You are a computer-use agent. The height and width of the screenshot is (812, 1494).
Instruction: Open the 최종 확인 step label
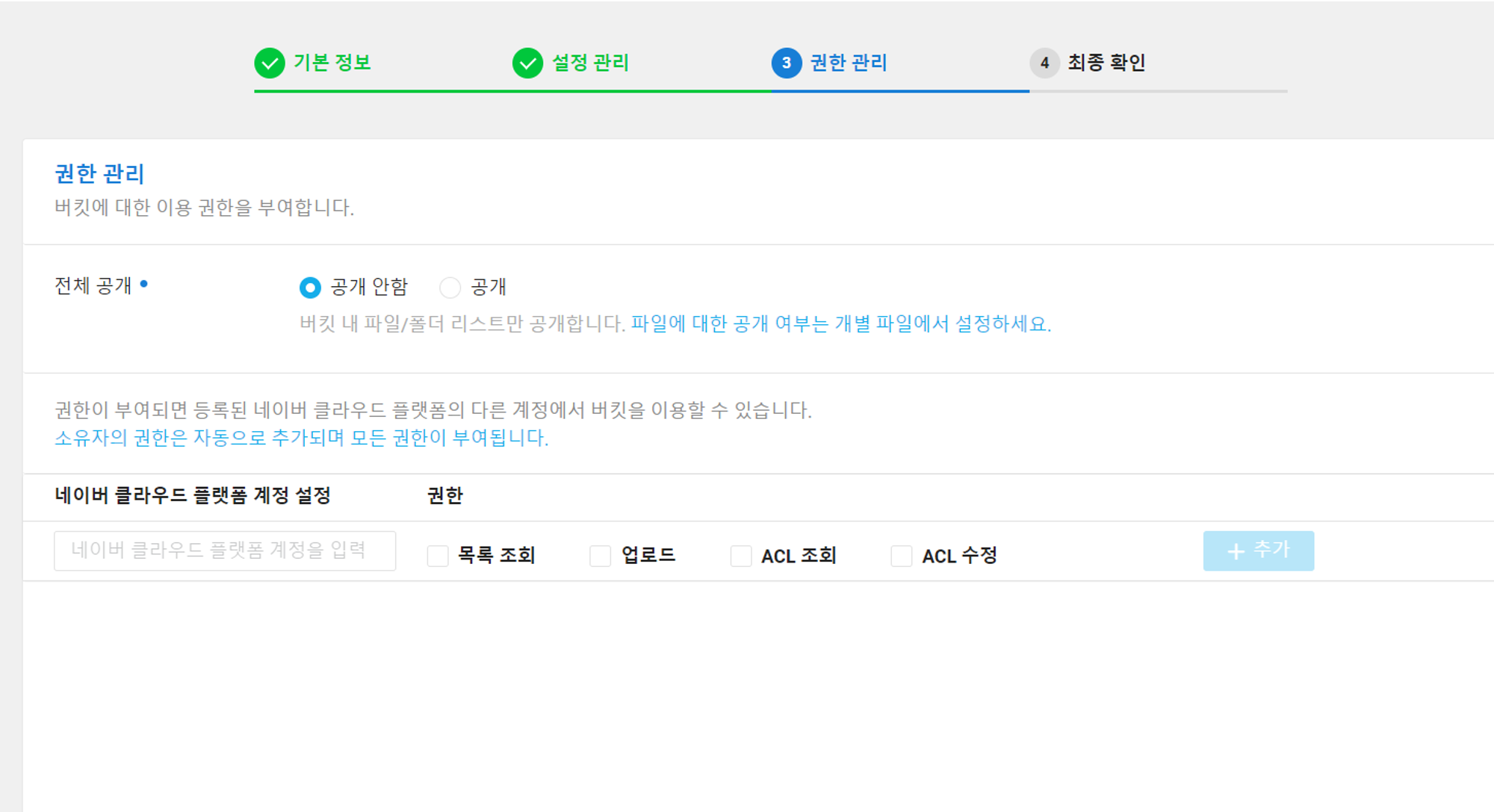pos(1106,63)
